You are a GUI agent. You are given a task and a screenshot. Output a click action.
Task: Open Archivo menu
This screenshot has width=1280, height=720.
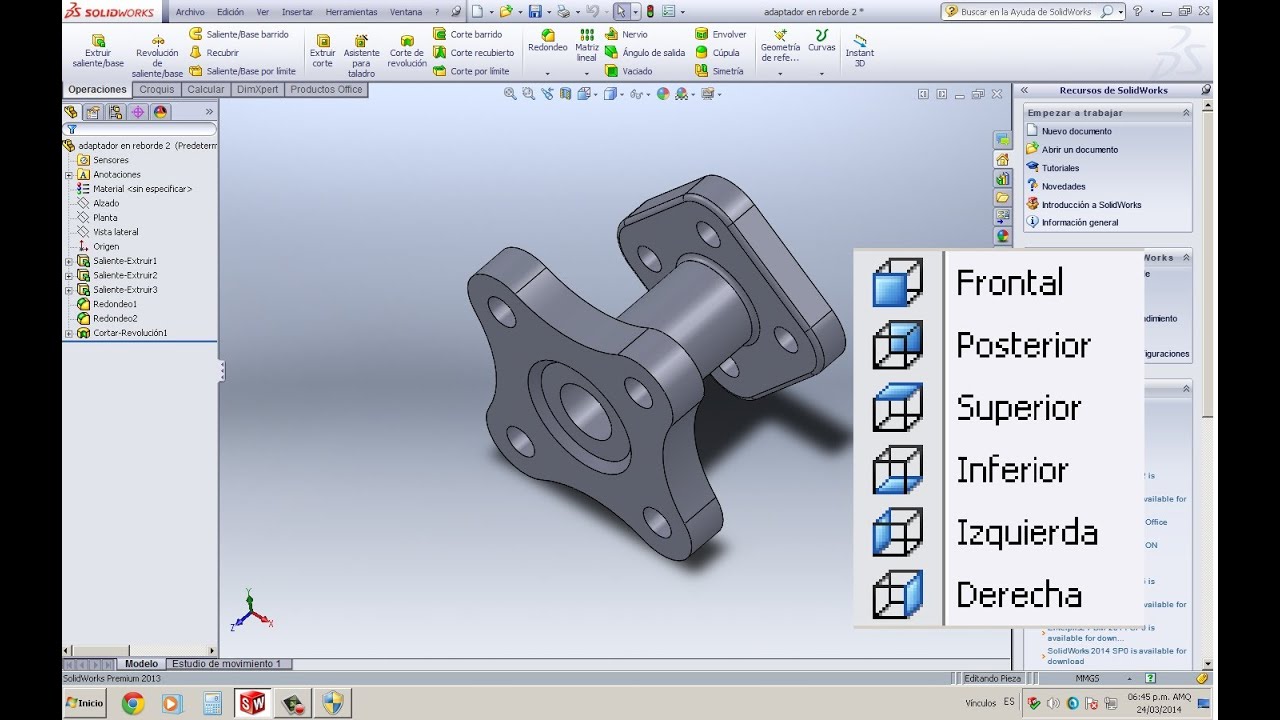(190, 12)
